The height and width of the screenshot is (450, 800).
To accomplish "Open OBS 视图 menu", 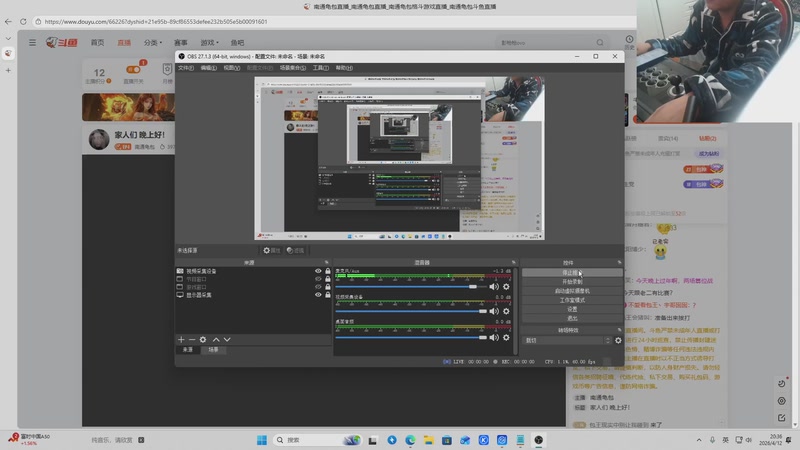I will [x=232, y=68].
